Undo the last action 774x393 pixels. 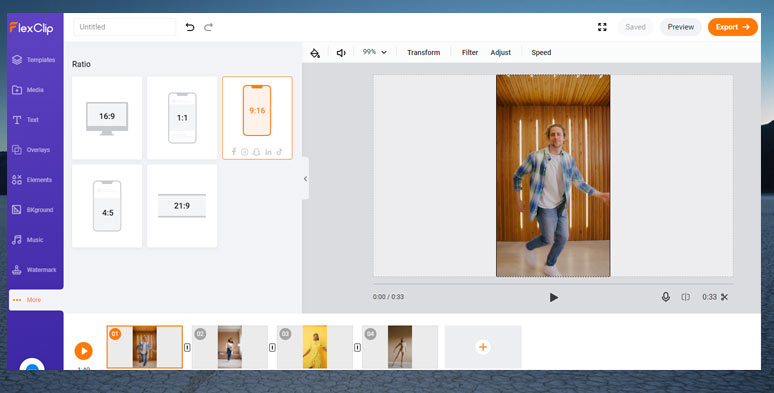[190, 27]
